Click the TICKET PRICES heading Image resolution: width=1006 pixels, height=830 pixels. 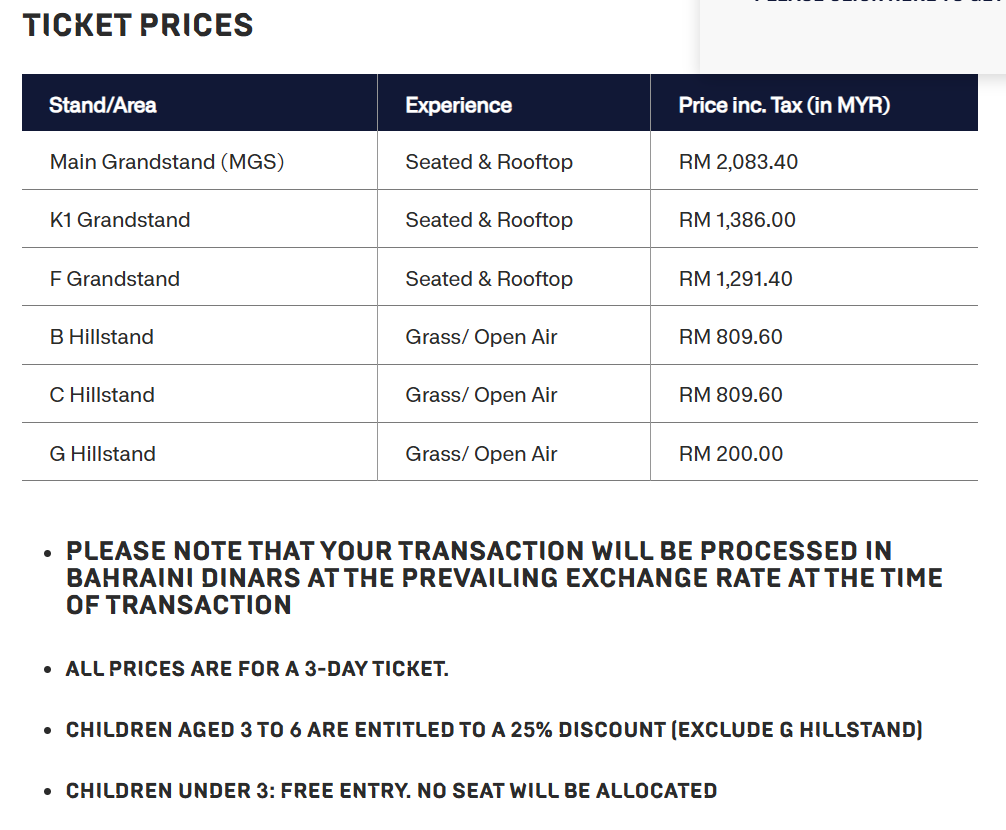(138, 26)
